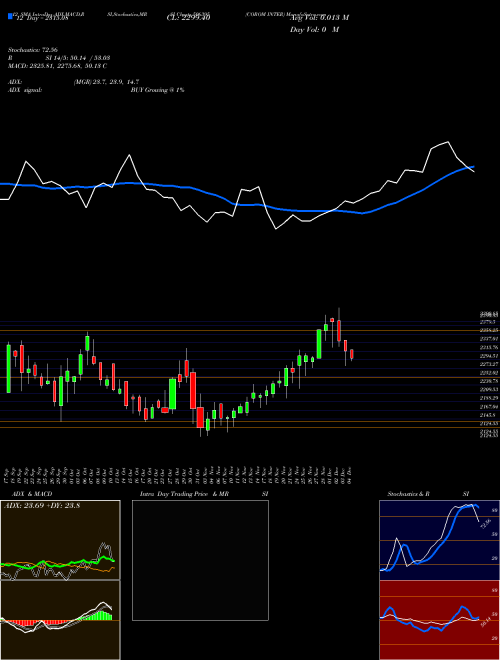Screen dimensions: 500x660
Task: Click the 72.56 value in Stochastics chart
Action: [485, 524]
